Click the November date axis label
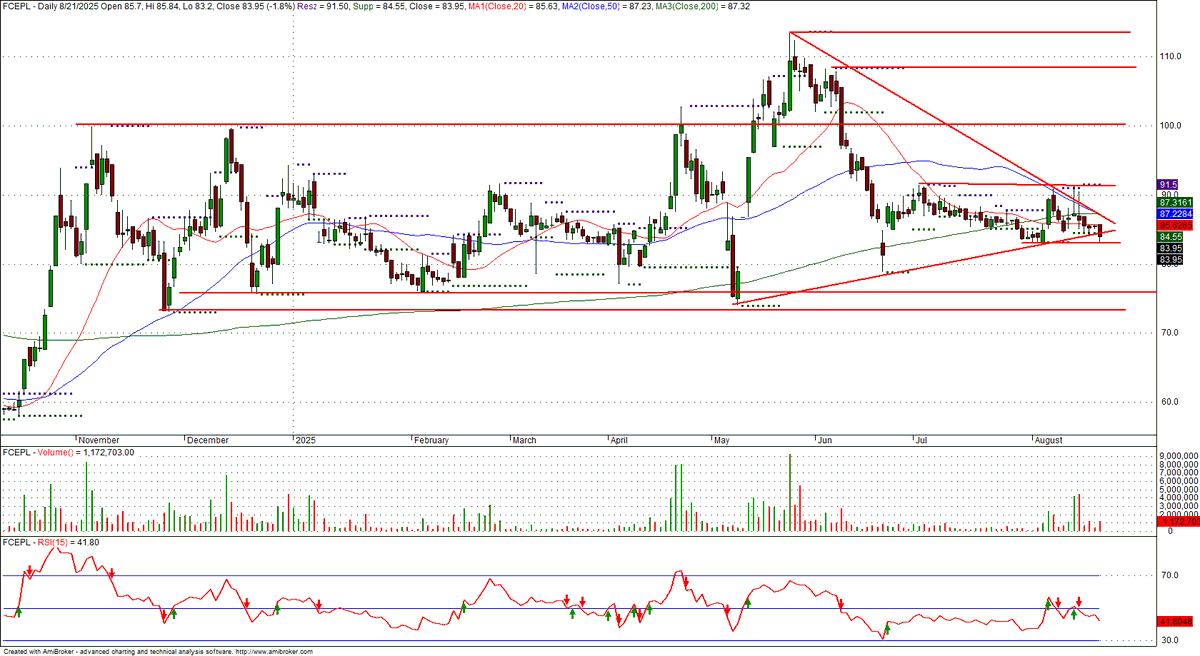1200x656 pixels. 99,440
